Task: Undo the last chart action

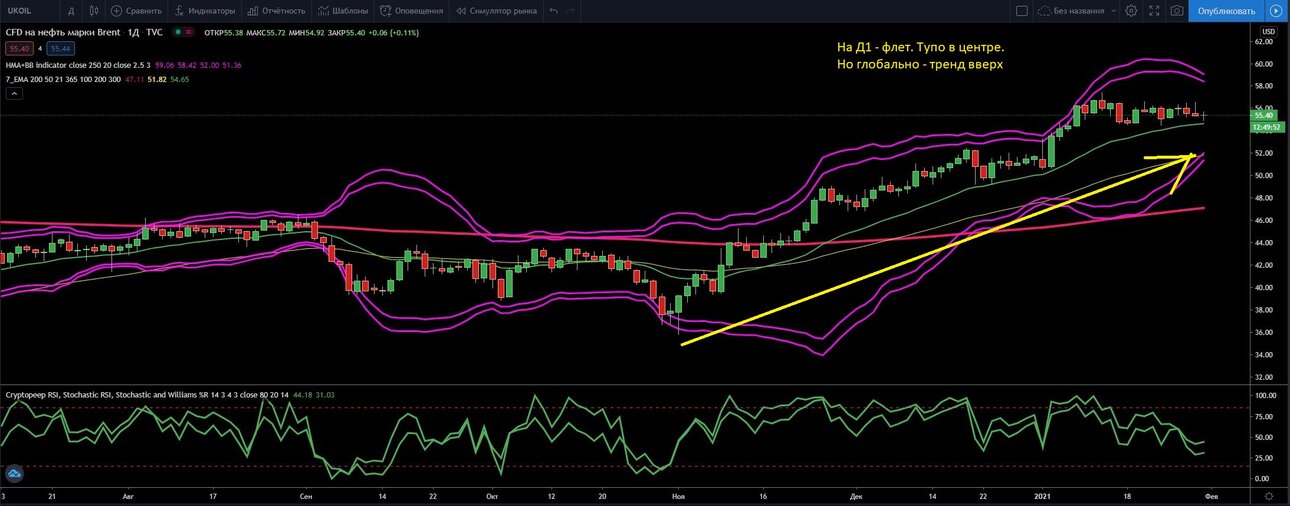Action: pos(553,11)
